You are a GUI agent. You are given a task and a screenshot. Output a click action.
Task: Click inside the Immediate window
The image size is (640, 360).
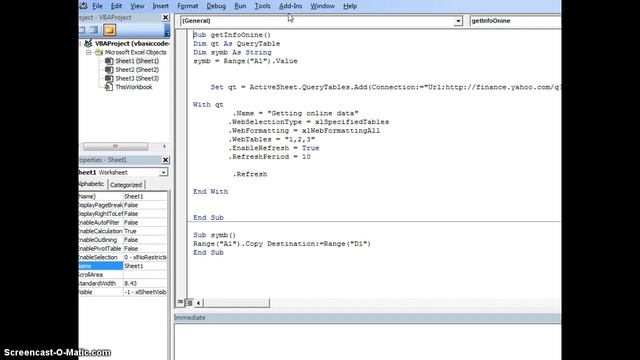pos(367,341)
